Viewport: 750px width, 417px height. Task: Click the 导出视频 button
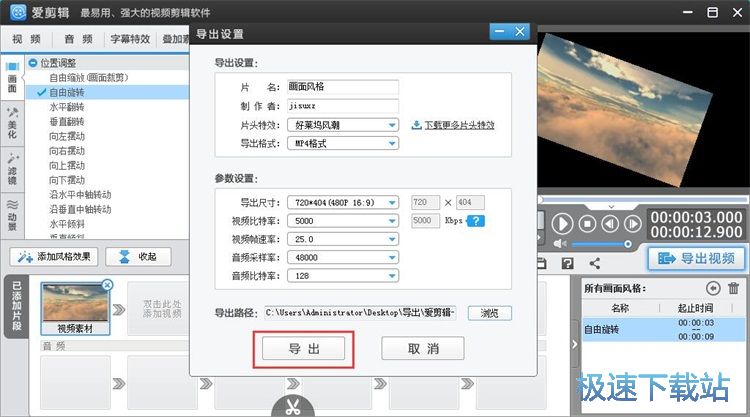click(697, 258)
